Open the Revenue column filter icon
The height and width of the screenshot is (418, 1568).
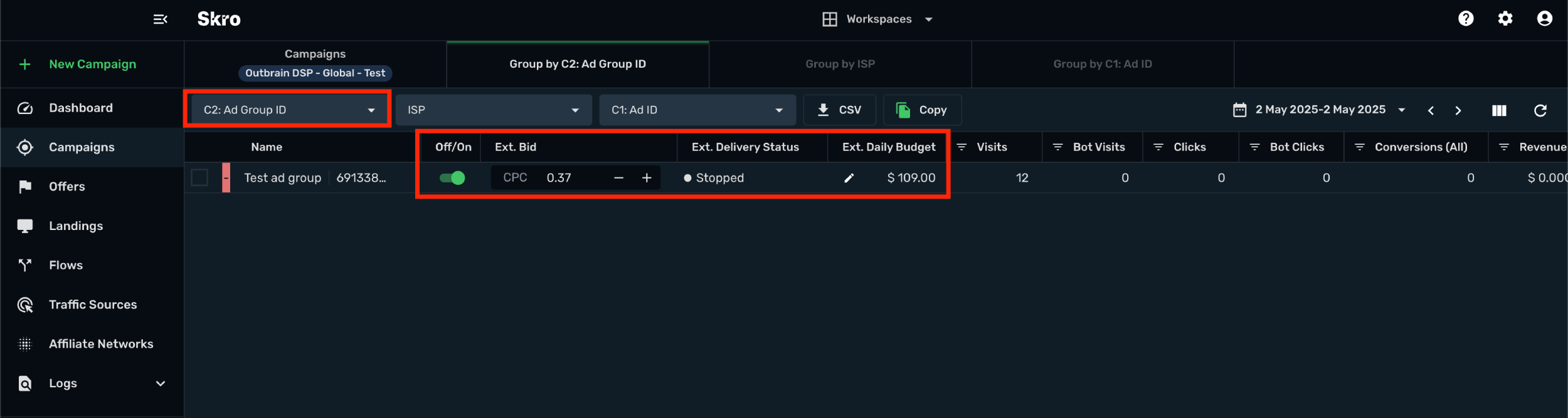tap(1504, 147)
